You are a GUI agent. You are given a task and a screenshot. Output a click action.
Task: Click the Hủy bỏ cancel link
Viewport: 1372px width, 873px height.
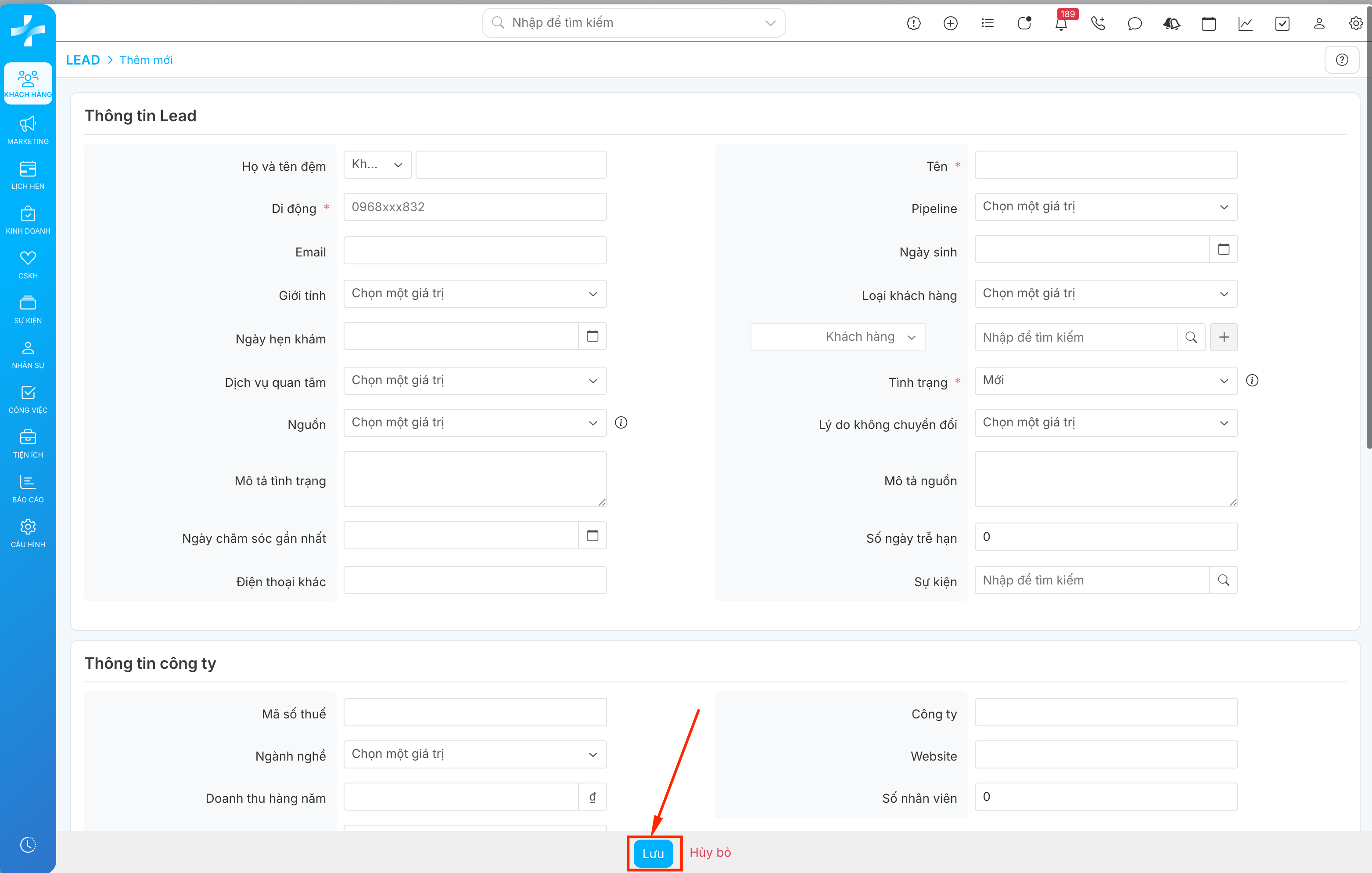click(710, 852)
